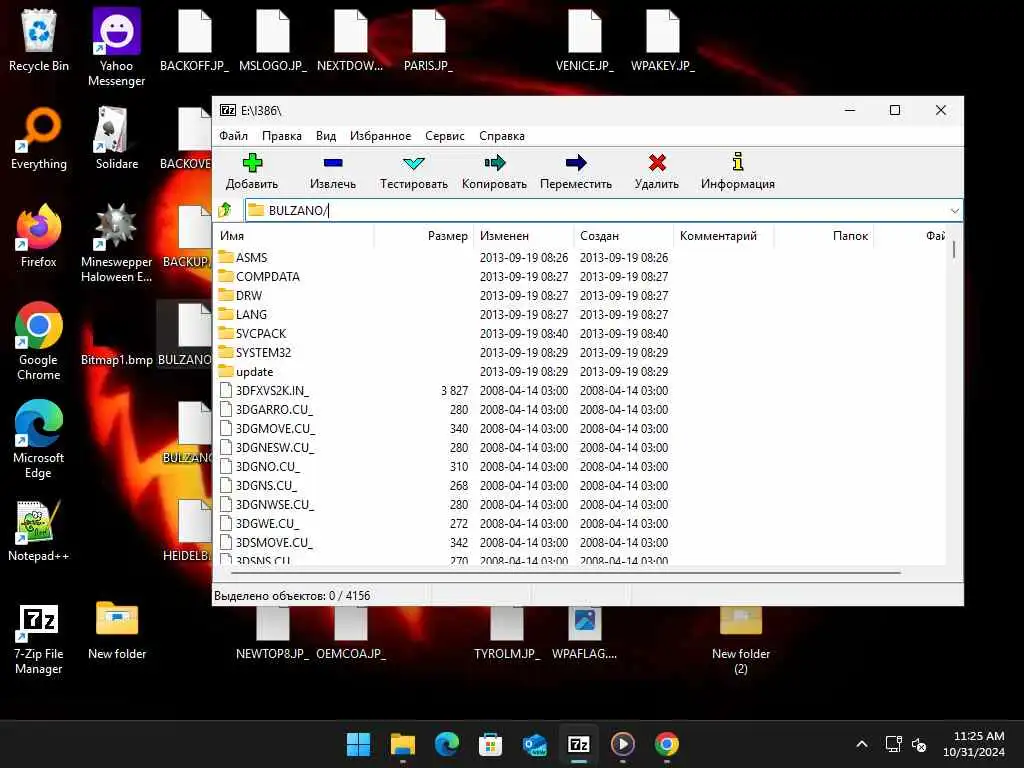The image size is (1024, 768).
Task: Select the LANG folder
Action: pos(251,314)
